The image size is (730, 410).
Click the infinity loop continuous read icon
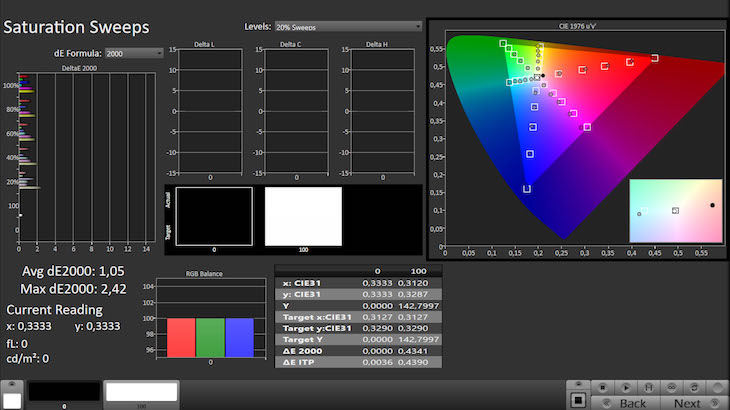click(671, 387)
